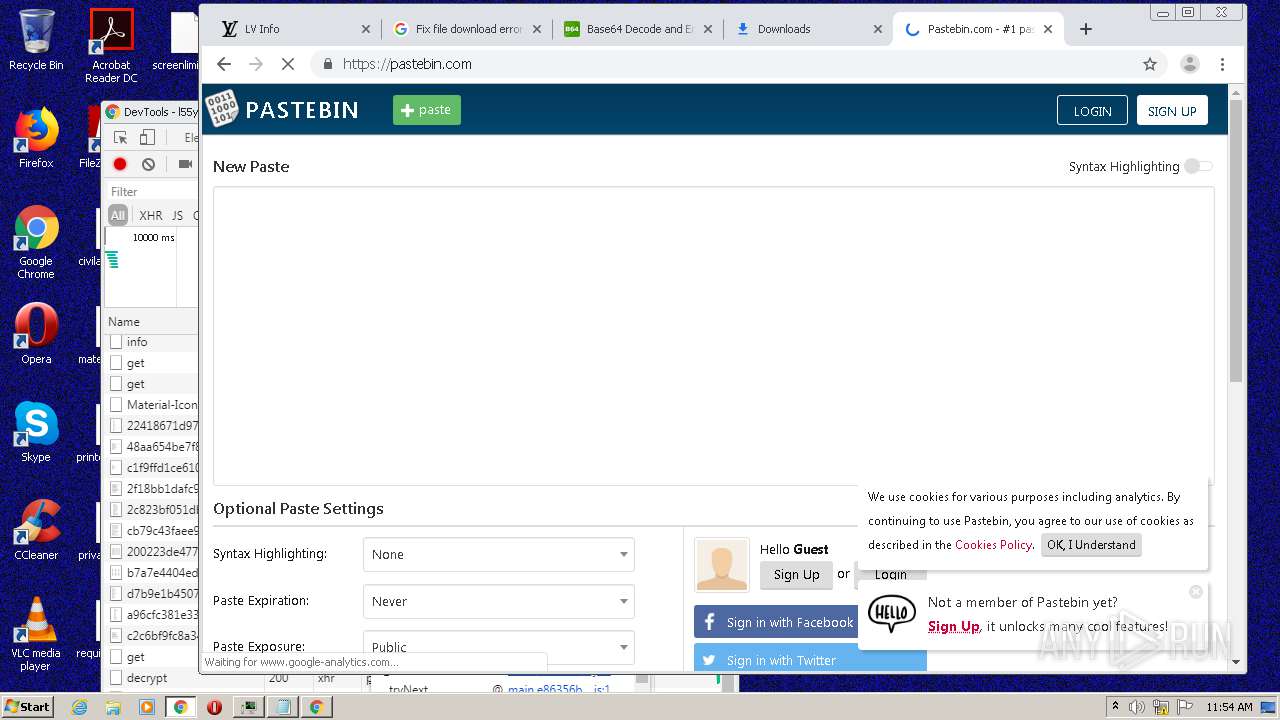Toggle DevTools device toolbar icon
The width and height of the screenshot is (1280, 720).
click(147, 138)
